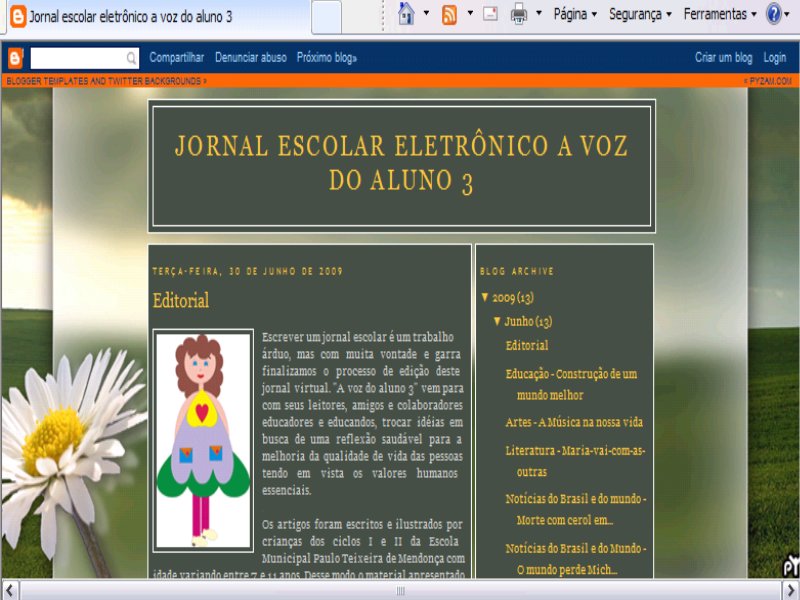Screen dimensions: 800x600
Task: Click the Blogger favicon on the tab
Action: pos(18,16)
